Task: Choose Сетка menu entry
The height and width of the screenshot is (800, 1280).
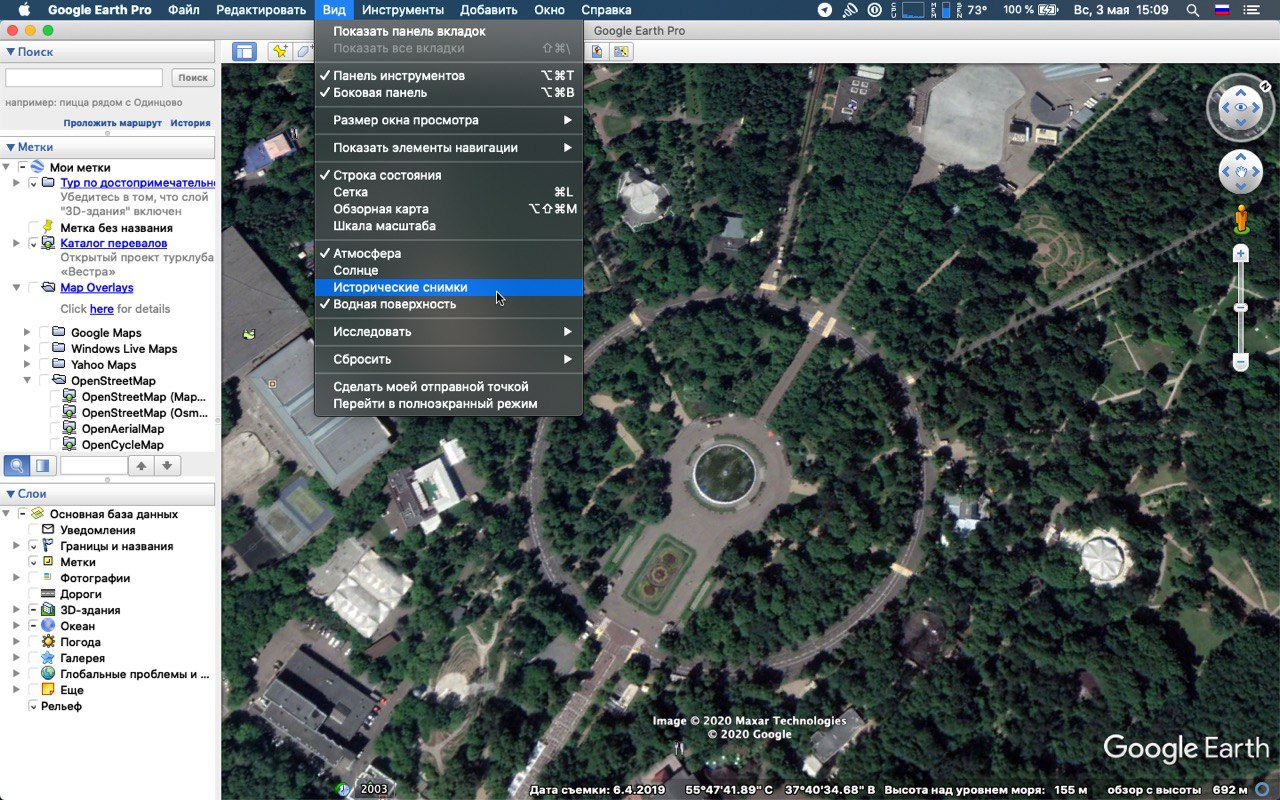Action: [448, 192]
